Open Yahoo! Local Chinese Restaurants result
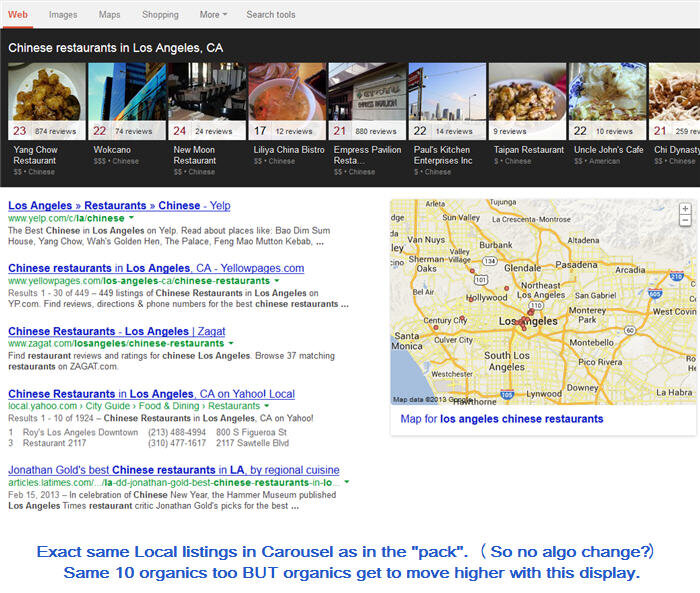The image size is (700, 593). click(151, 394)
